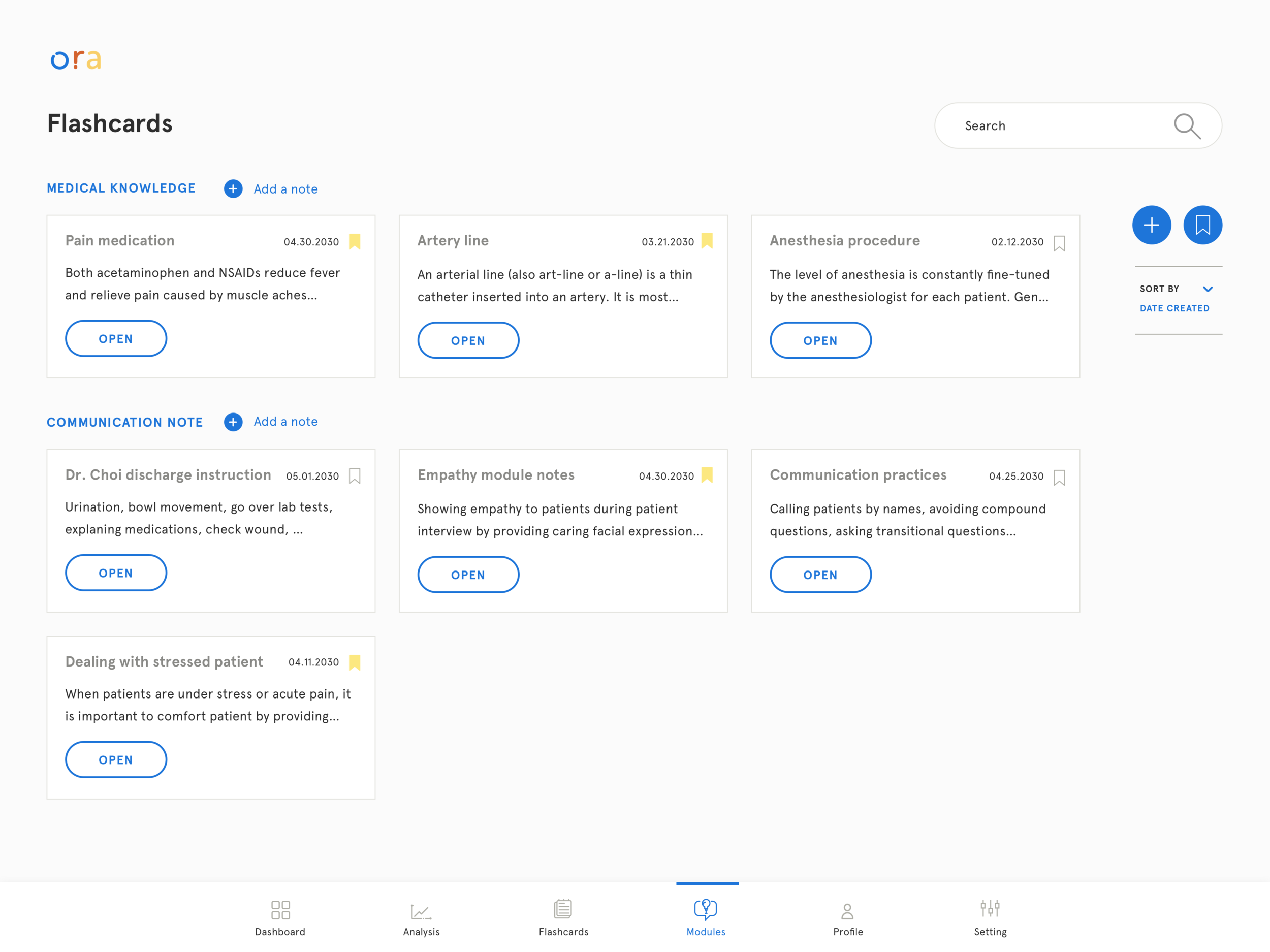Click the date 04.30.2030 on Pain medication
1270x952 pixels.
(x=311, y=242)
